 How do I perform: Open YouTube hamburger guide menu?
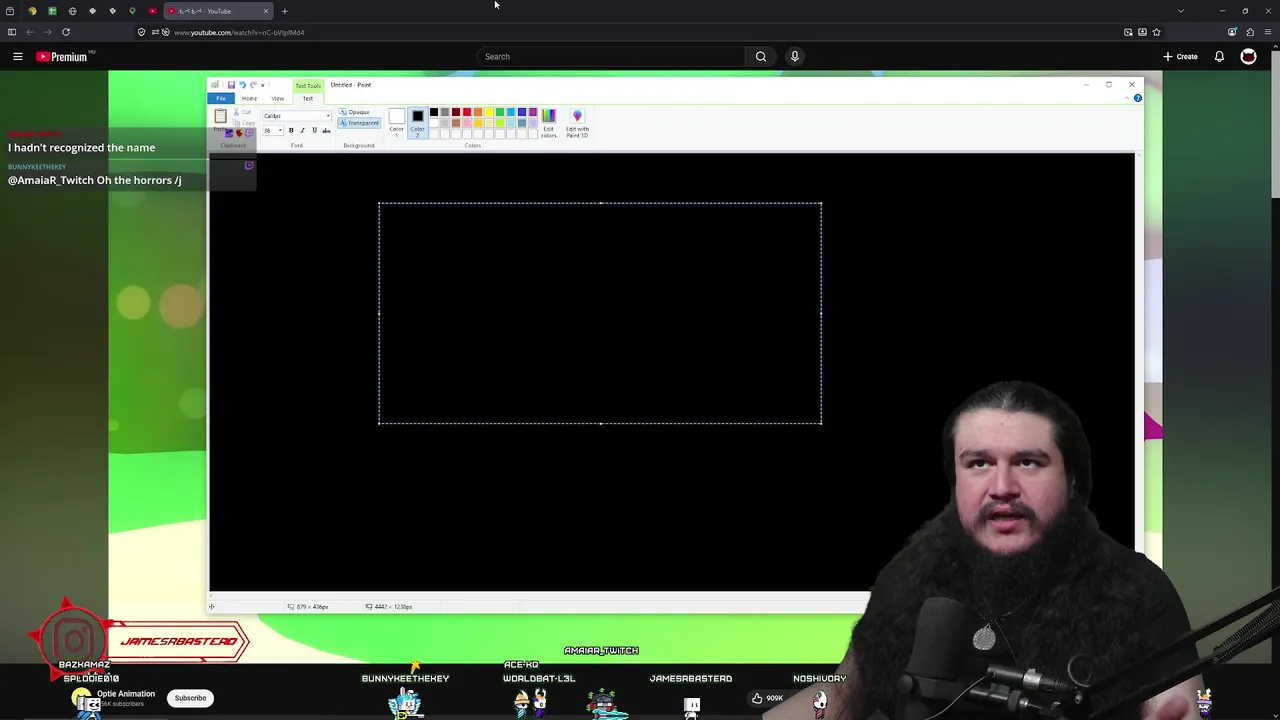coord(17,57)
